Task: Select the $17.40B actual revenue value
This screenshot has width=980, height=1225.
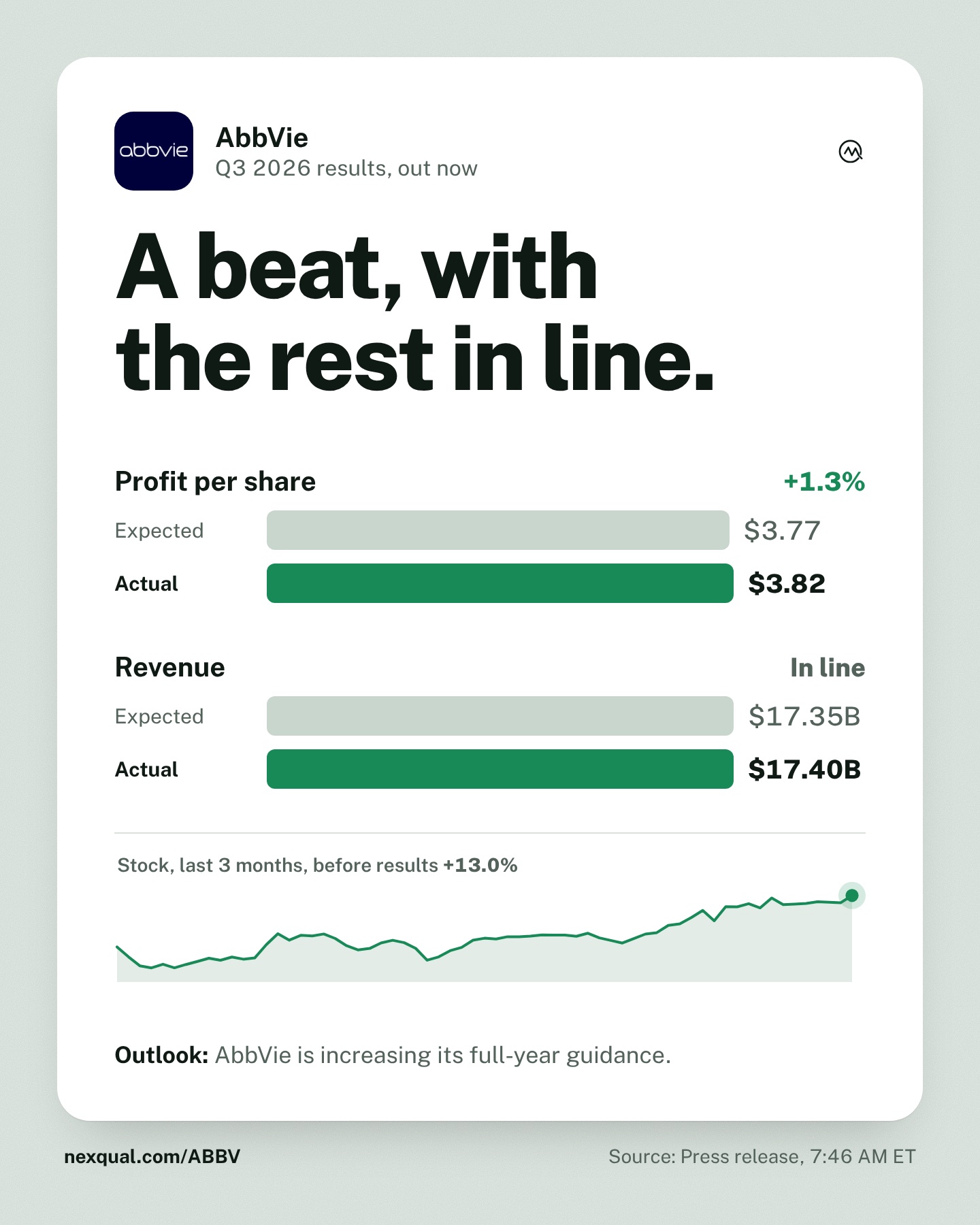Action: tap(804, 769)
